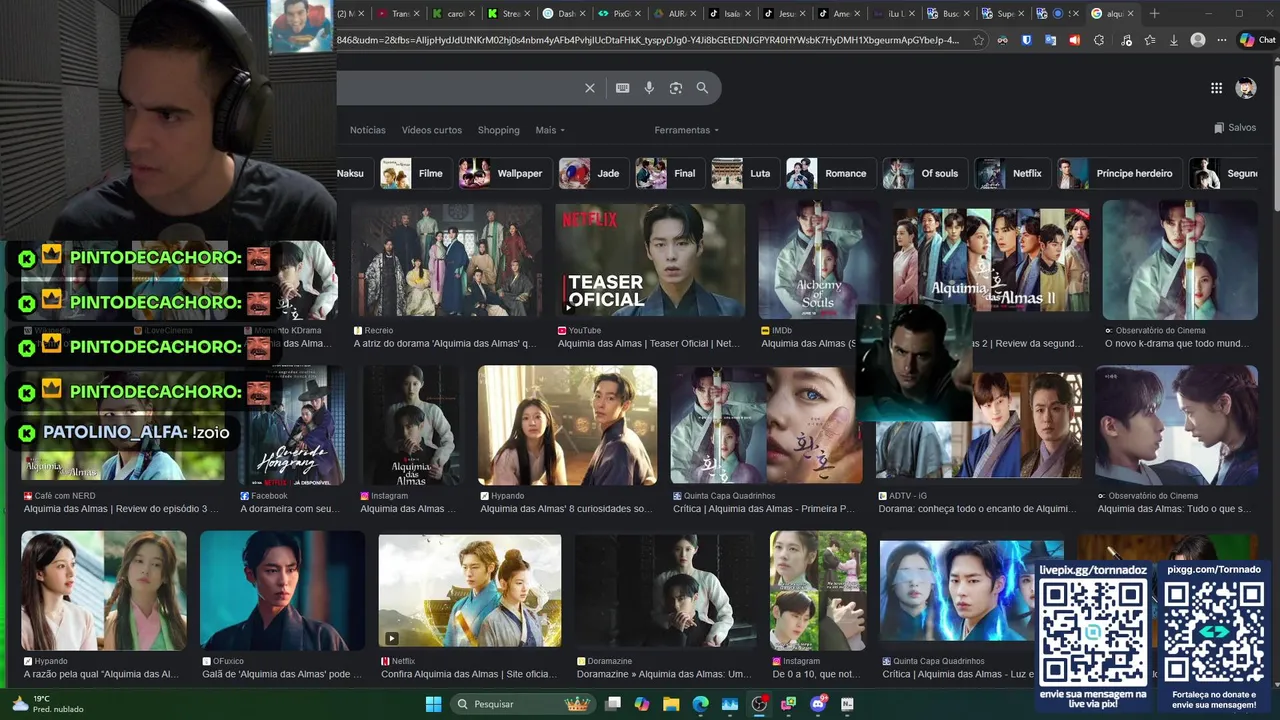Launch Copilot from the taskbar
The height and width of the screenshot is (720, 1280).
pos(642,704)
